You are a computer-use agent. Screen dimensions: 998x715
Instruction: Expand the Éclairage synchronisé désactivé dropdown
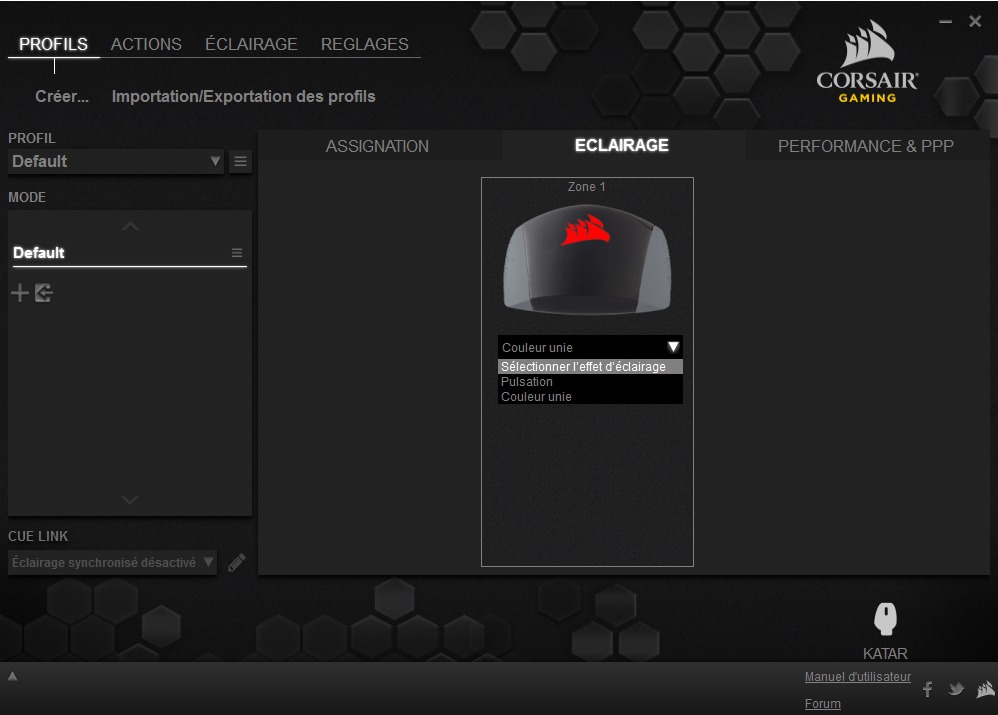[x=112, y=563]
